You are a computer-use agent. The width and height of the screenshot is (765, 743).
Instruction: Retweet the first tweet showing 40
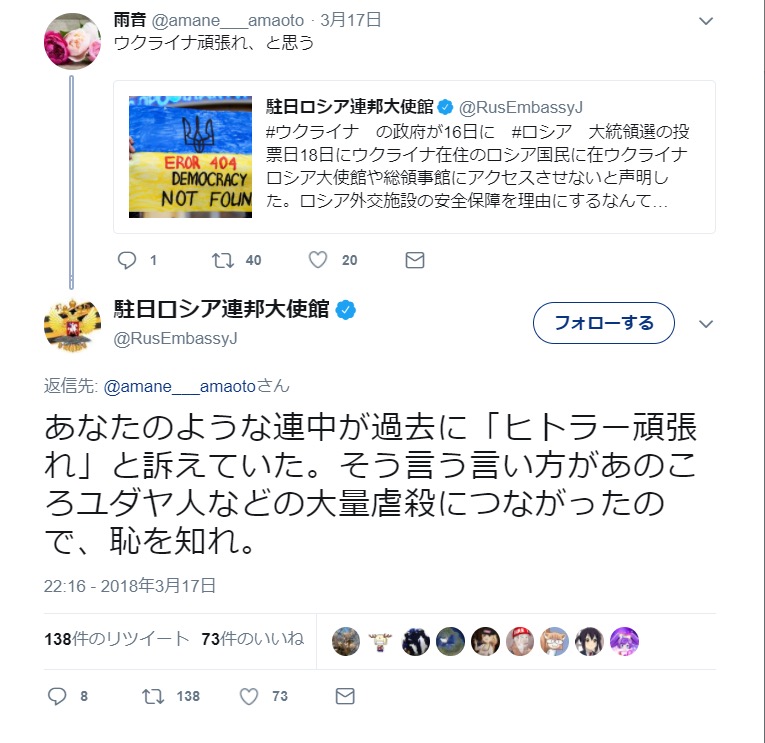222,260
